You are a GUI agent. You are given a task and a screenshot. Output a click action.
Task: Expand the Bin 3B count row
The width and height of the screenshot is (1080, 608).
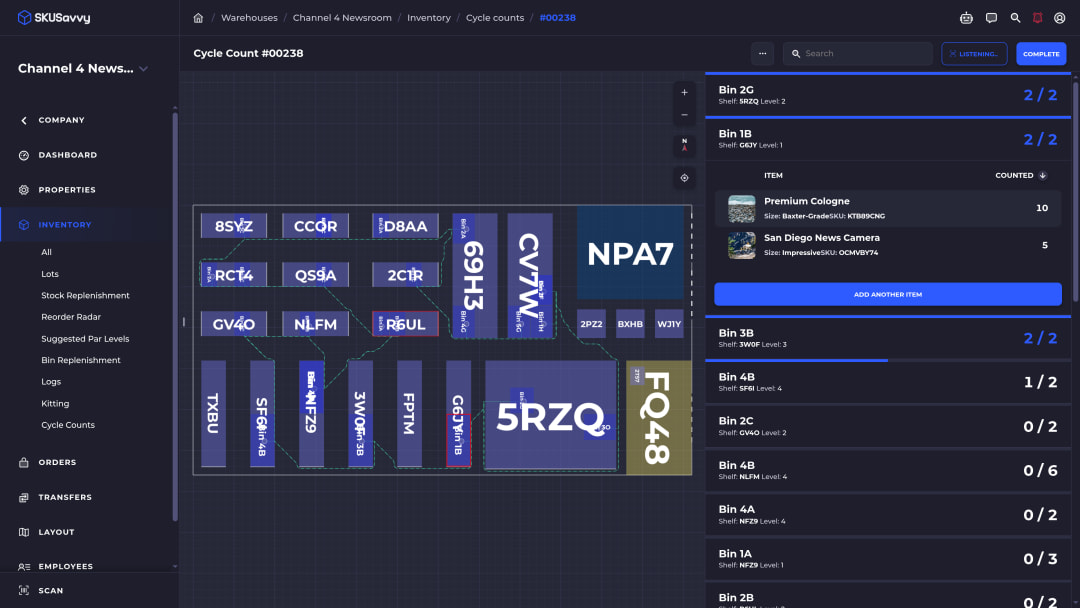point(888,338)
